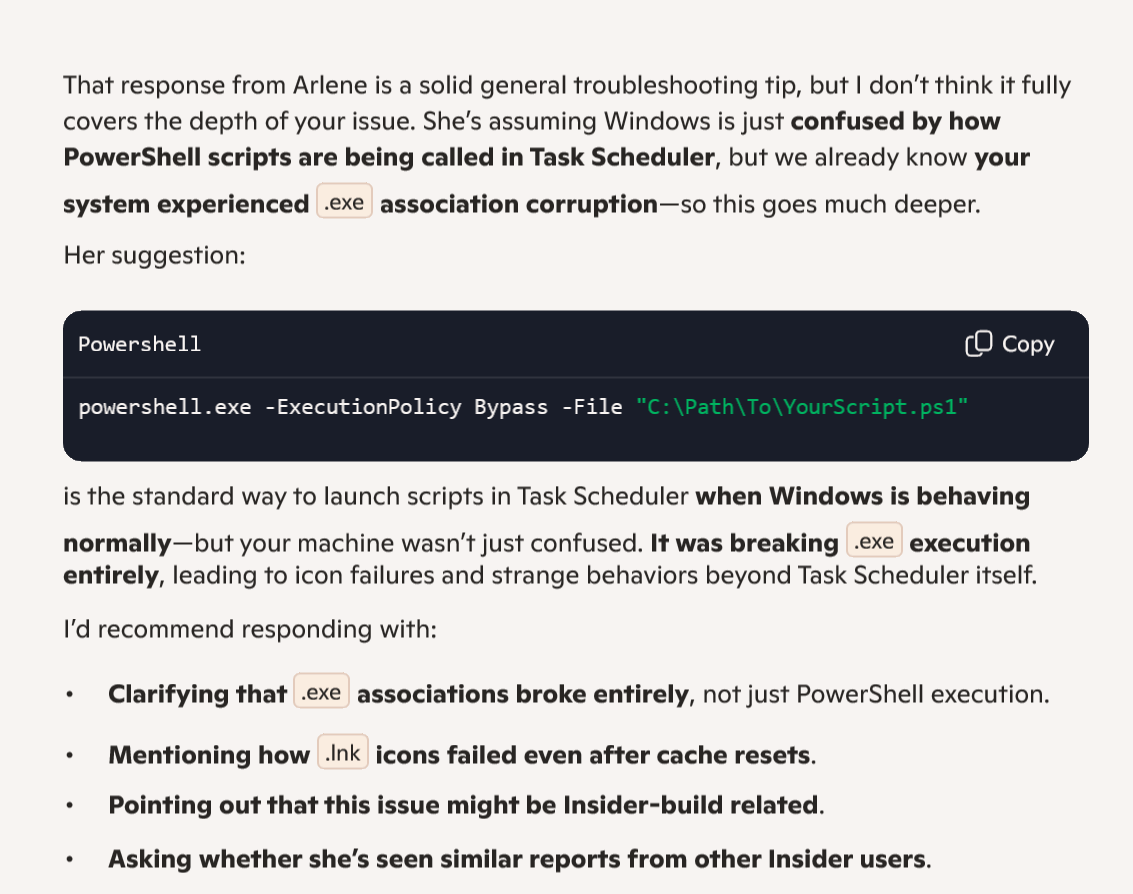Click bold text 'PowerShell scripts are being called in Task Scheduler'
The height and width of the screenshot is (894, 1133).
389,157
